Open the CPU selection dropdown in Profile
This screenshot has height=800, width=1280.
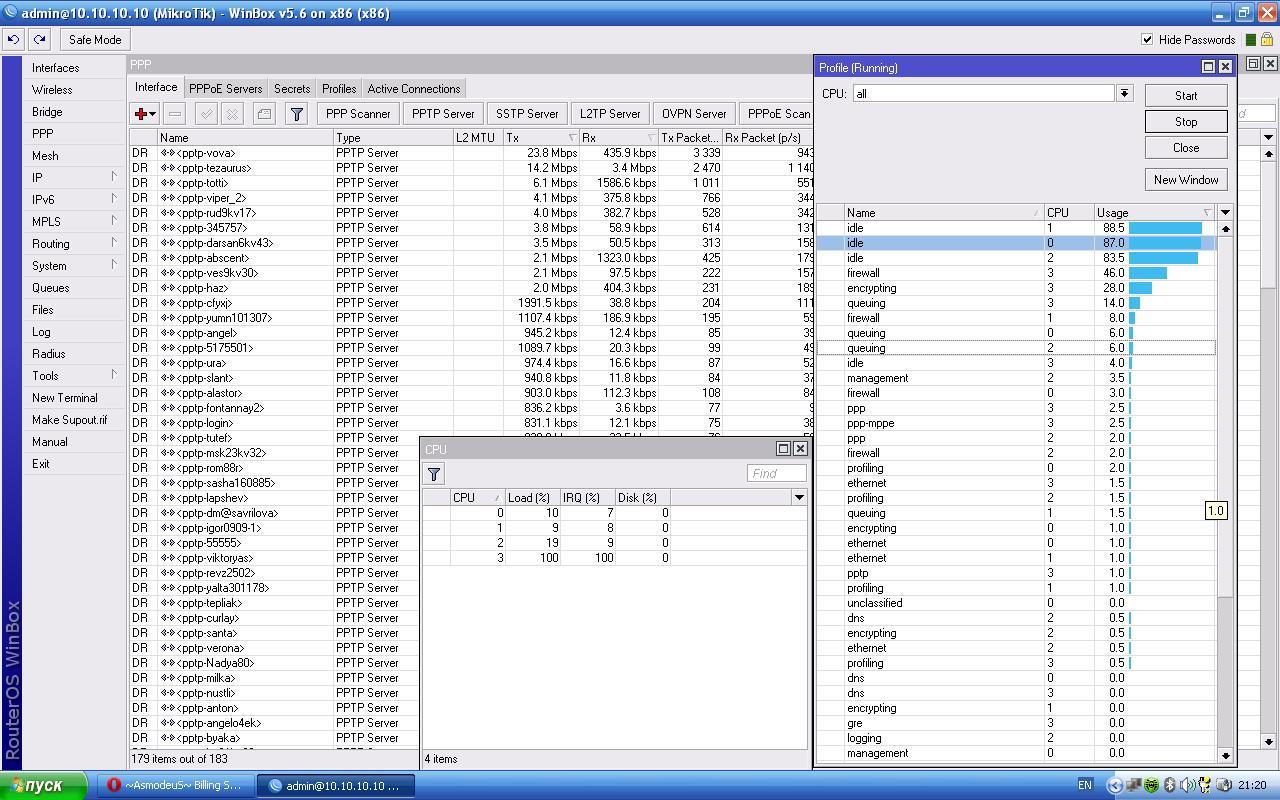(x=1124, y=93)
